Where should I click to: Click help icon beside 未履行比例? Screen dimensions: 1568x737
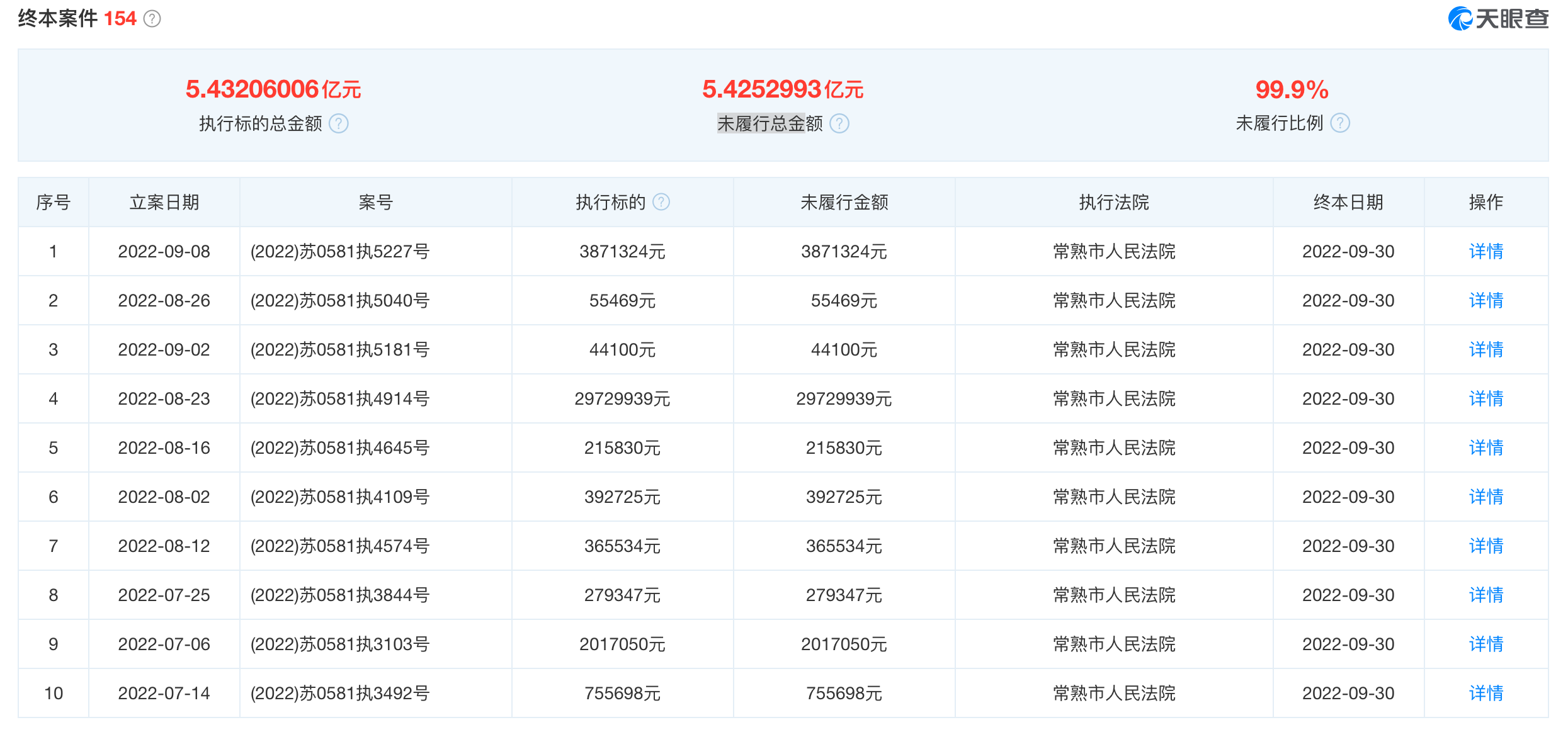1340,123
